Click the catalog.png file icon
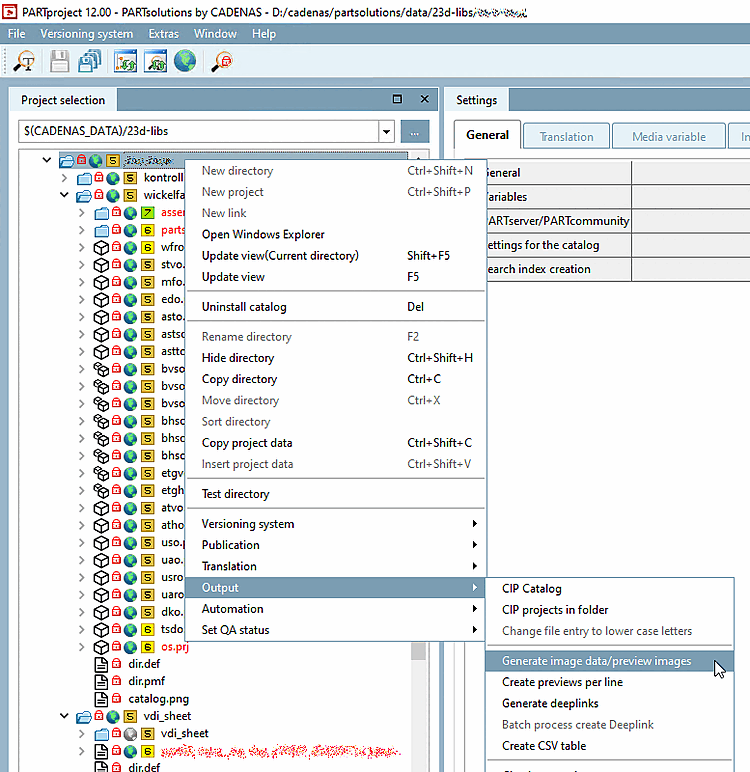Viewport: 750px width, 772px height. tap(100, 698)
